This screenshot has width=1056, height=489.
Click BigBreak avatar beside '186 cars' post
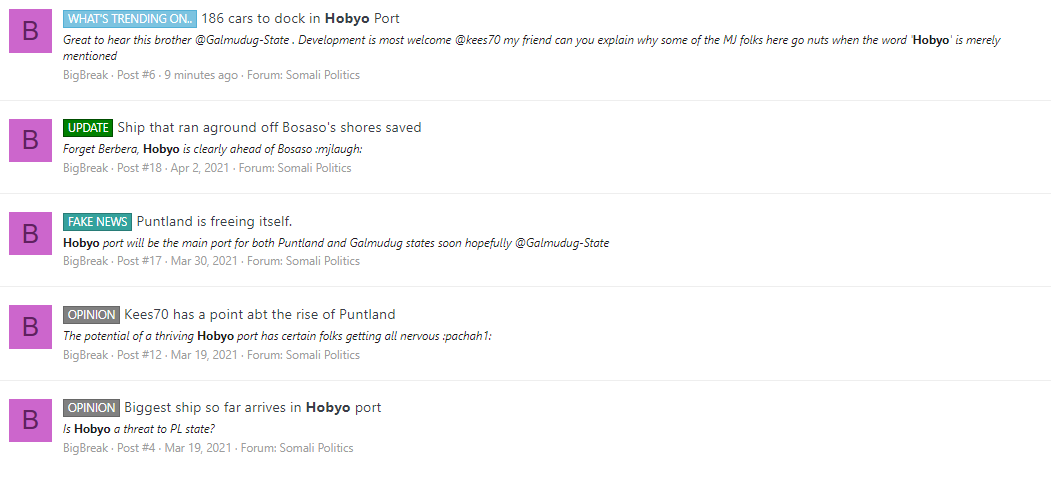tap(30, 31)
